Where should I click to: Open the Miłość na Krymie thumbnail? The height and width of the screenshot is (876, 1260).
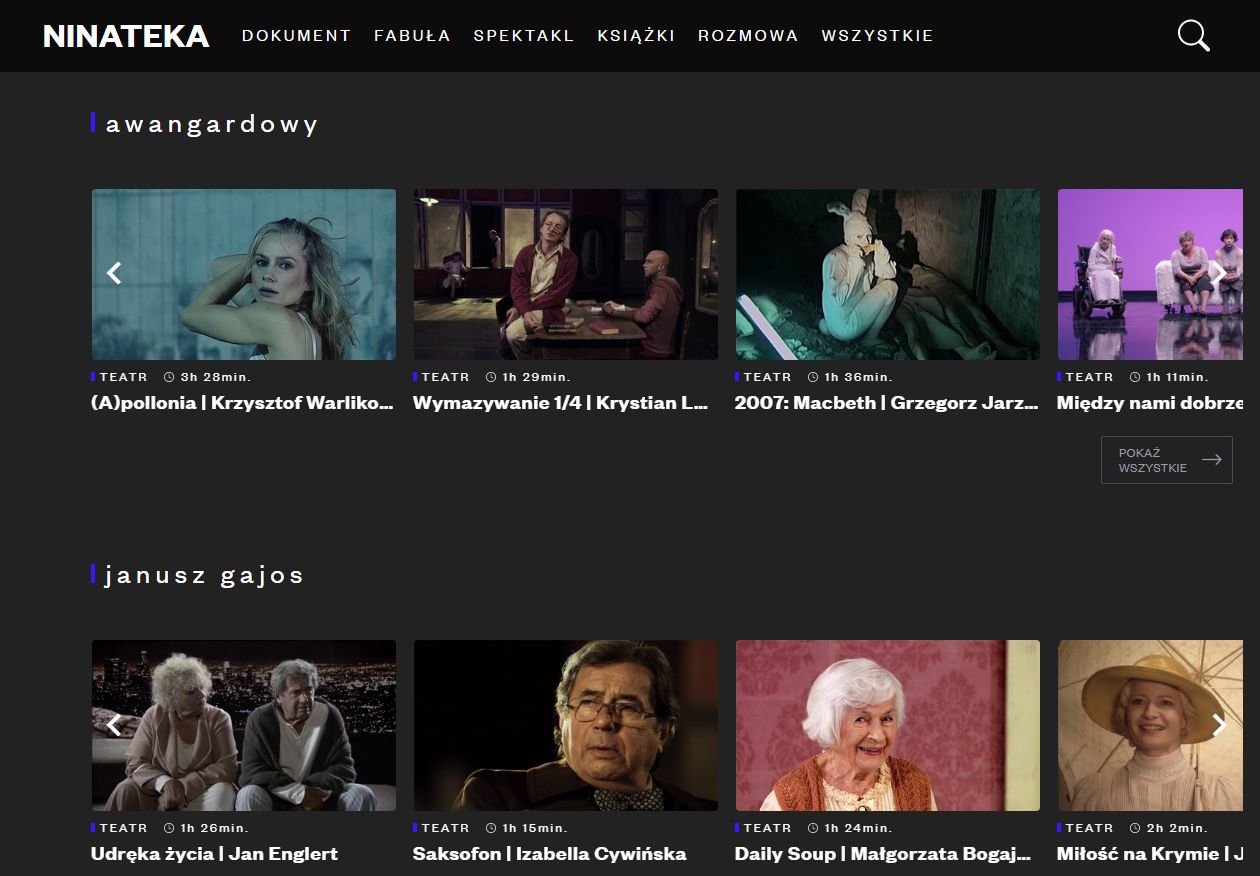click(x=1151, y=726)
